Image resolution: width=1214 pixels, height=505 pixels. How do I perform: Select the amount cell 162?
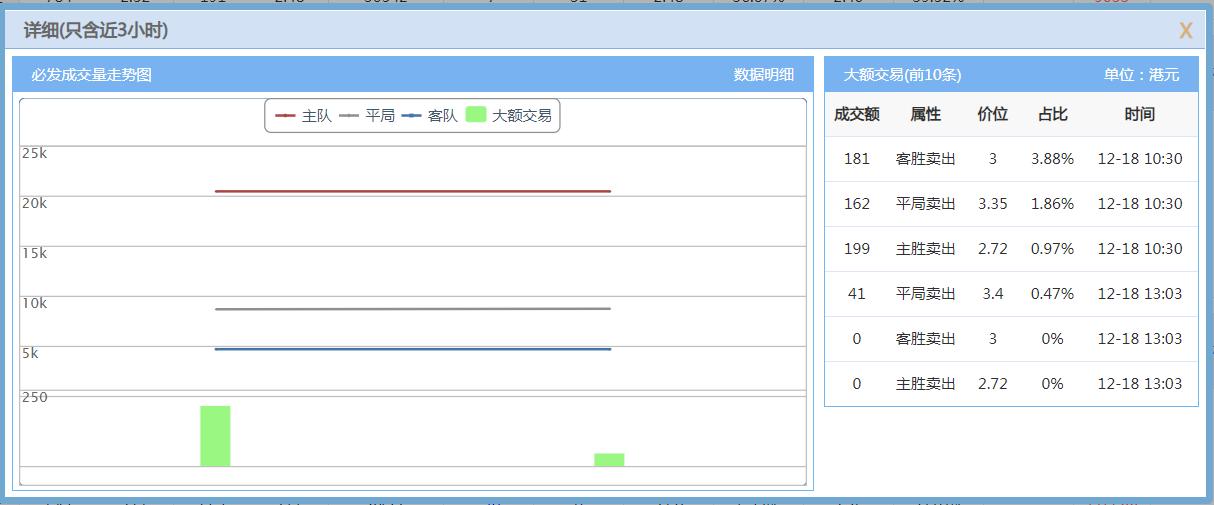tap(857, 204)
